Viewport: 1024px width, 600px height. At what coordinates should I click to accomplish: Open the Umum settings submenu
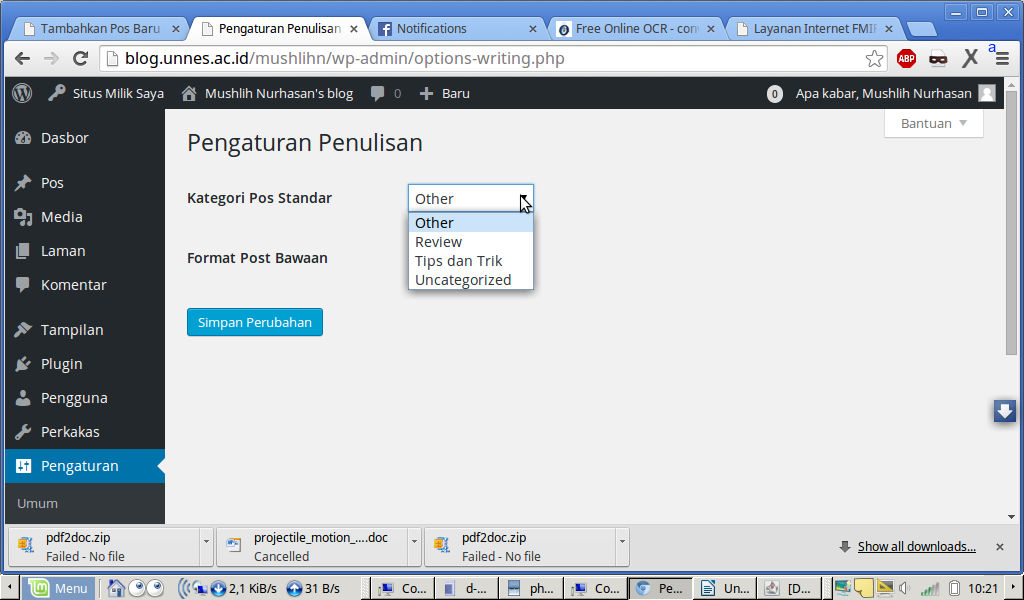37,503
